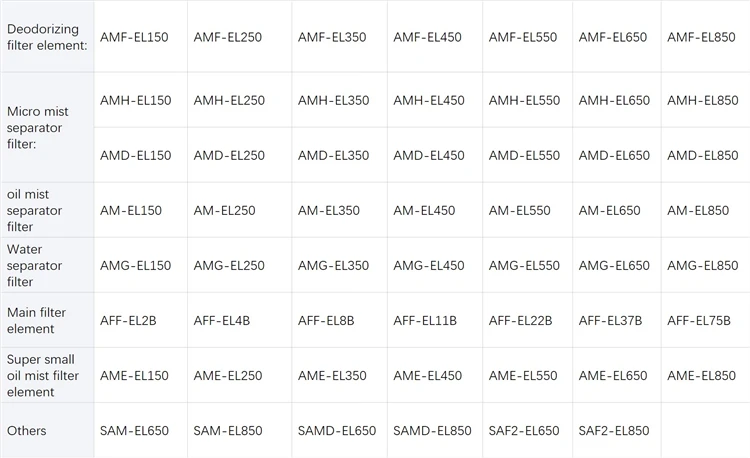The width and height of the screenshot is (750, 458).
Task: Click the AMH-EL350 table cell
Action: point(333,100)
